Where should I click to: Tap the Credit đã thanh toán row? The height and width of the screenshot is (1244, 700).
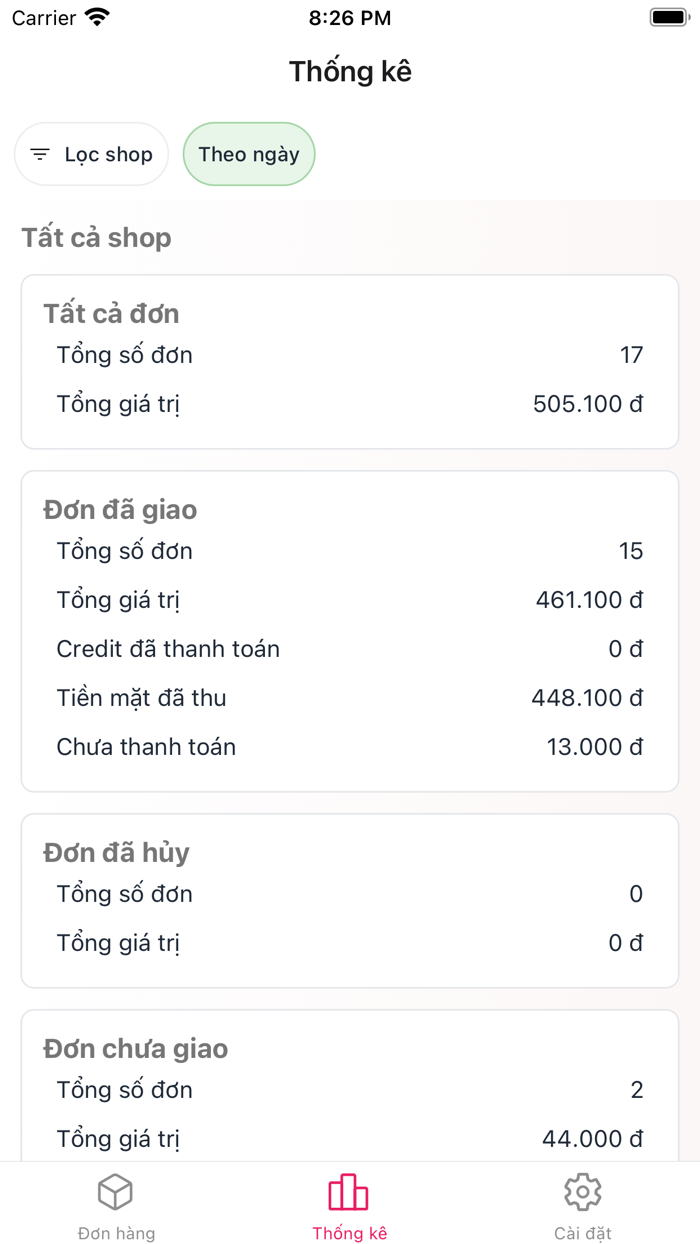pyautogui.click(x=350, y=649)
